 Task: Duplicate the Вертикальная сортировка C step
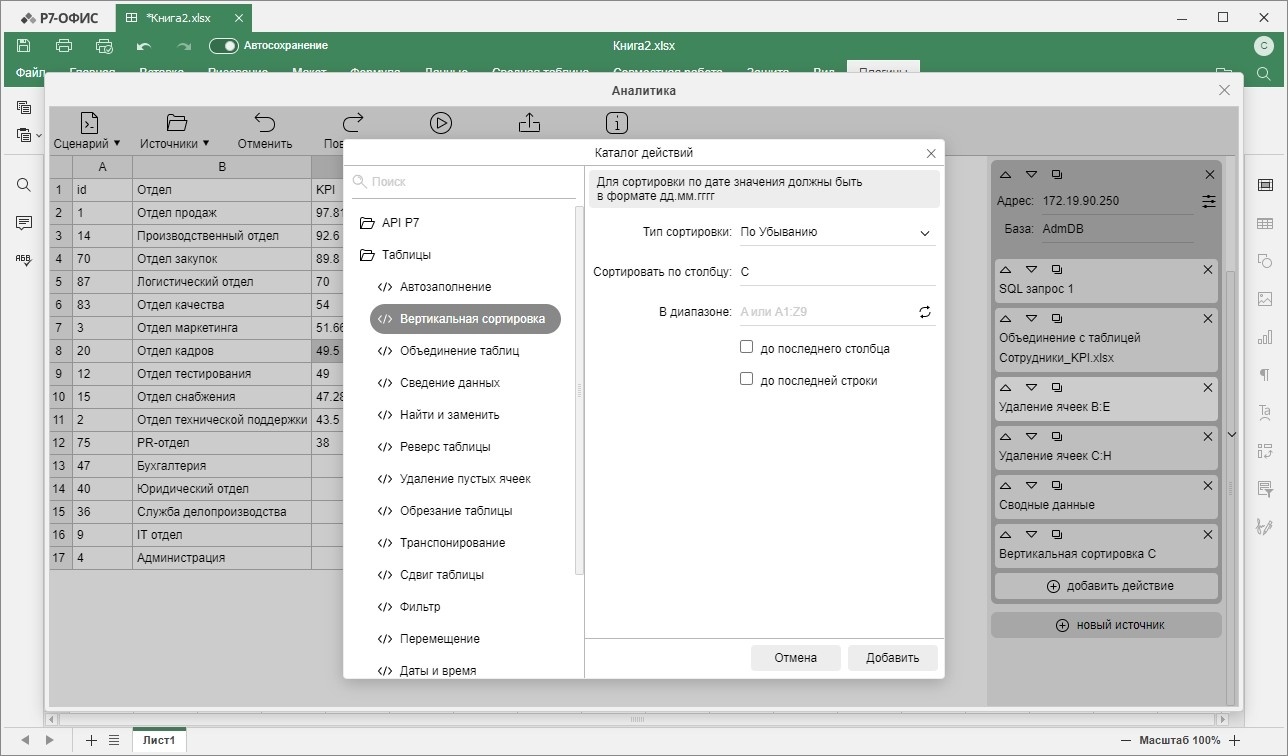1057,535
